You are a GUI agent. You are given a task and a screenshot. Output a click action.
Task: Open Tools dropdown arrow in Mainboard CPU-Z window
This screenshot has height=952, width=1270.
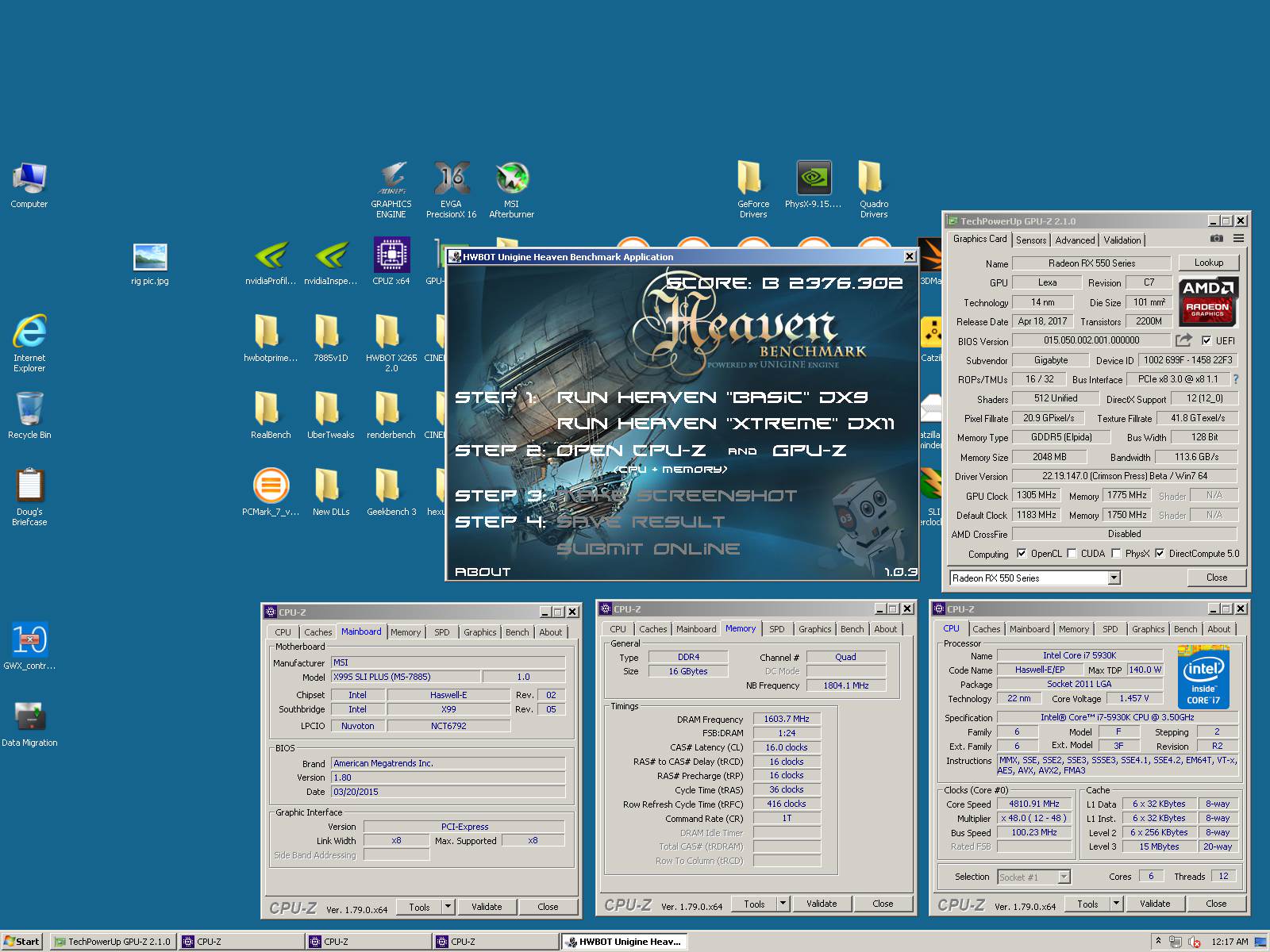(x=448, y=906)
